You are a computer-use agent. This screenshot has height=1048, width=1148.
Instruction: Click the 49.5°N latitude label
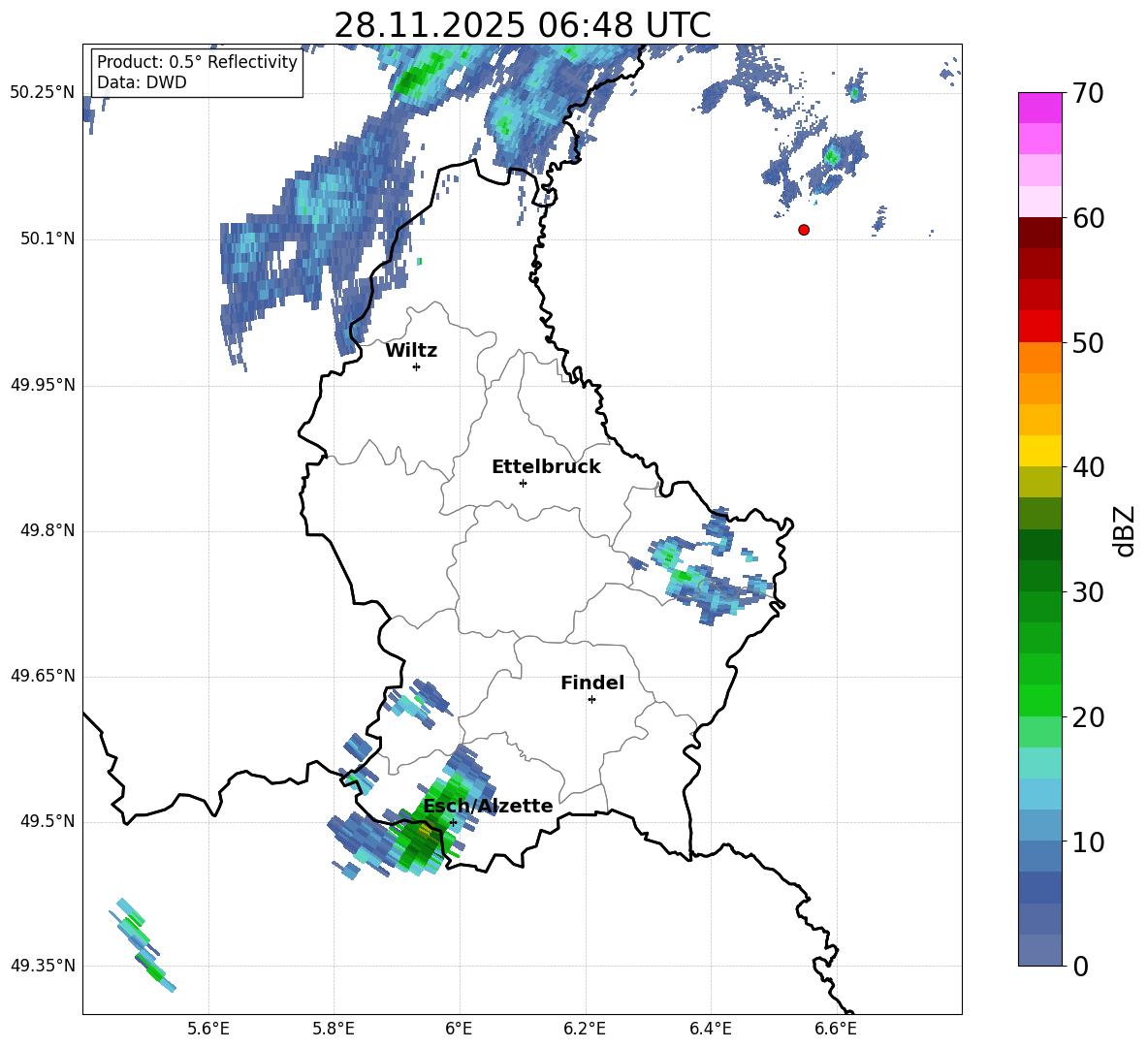click(x=48, y=821)
